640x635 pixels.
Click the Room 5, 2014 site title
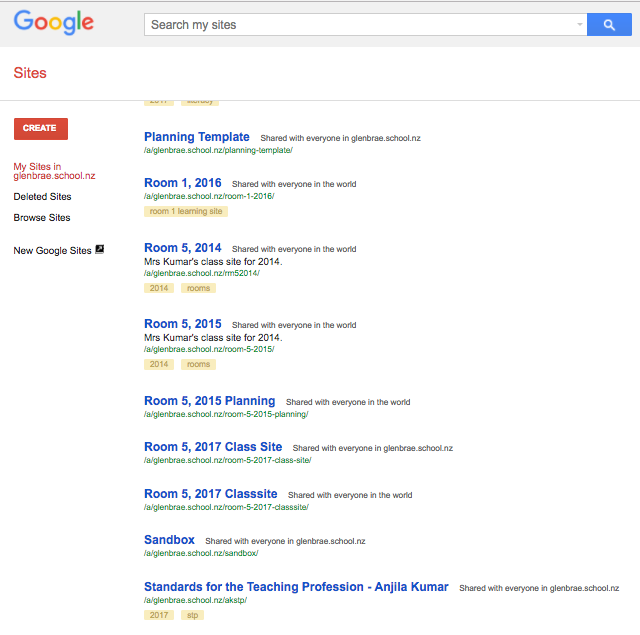click(183, 248)
